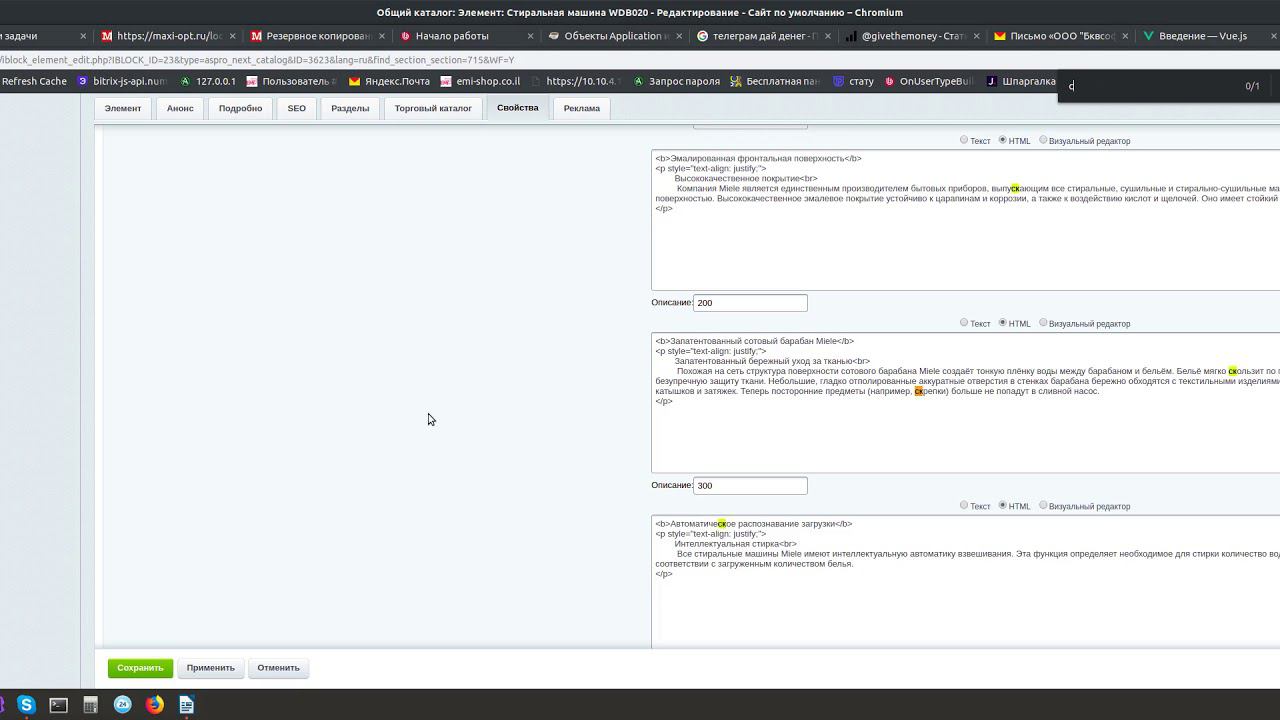Open the https://10.10.4 bookmark

click(x=576, y=81)
